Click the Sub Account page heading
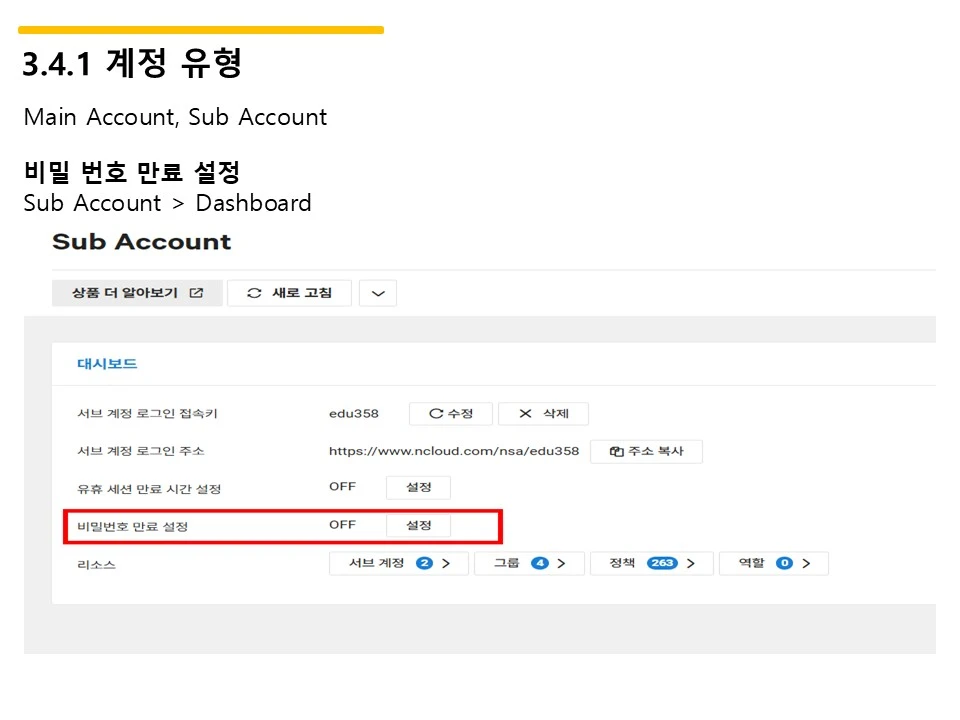 [142, 242]
